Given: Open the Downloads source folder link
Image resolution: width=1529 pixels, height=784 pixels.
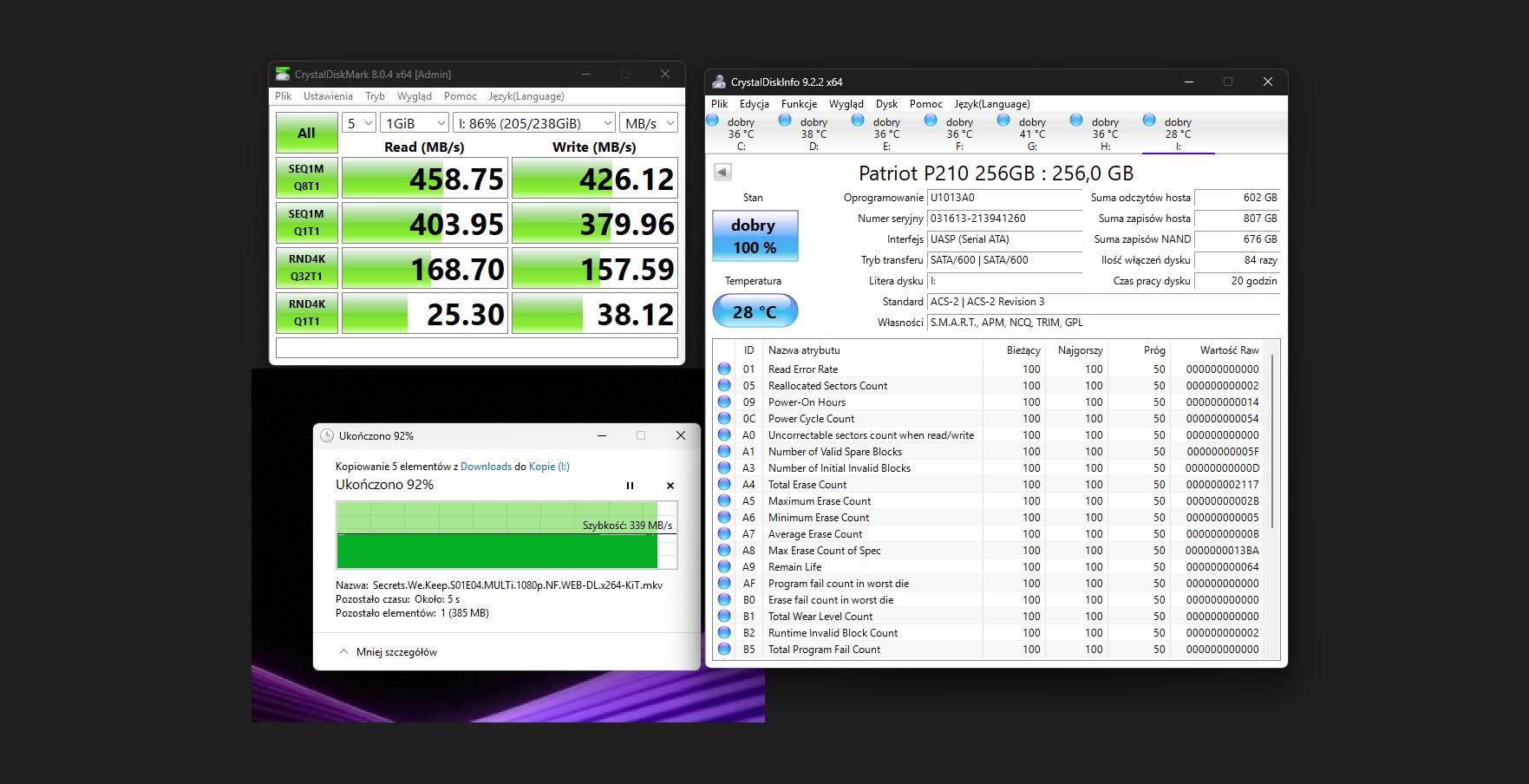Looking at the screenshot, I should (x=486, y=467).
